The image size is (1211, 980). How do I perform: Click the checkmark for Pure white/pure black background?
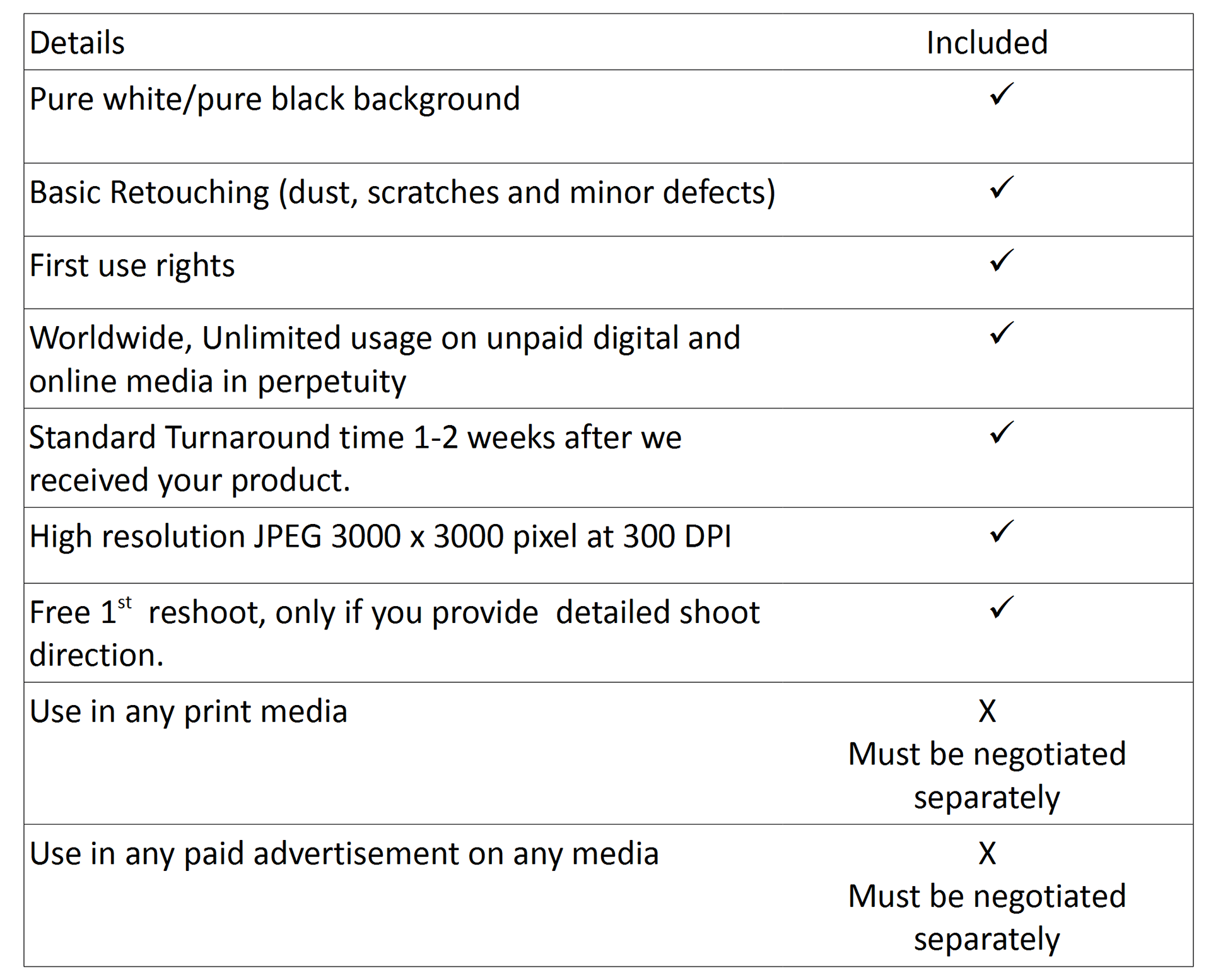(x=1002, y=93)
